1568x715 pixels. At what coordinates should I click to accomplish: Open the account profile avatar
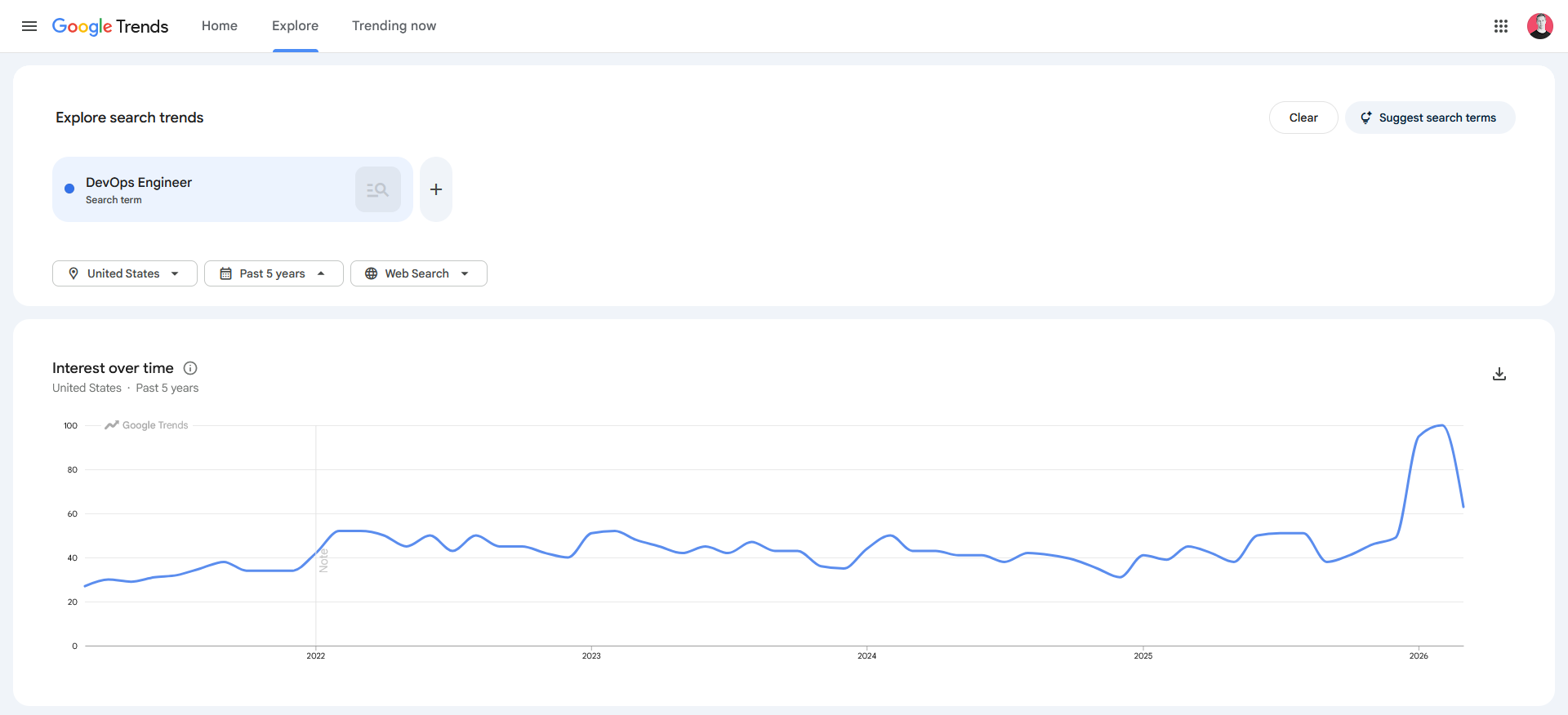1540,26
